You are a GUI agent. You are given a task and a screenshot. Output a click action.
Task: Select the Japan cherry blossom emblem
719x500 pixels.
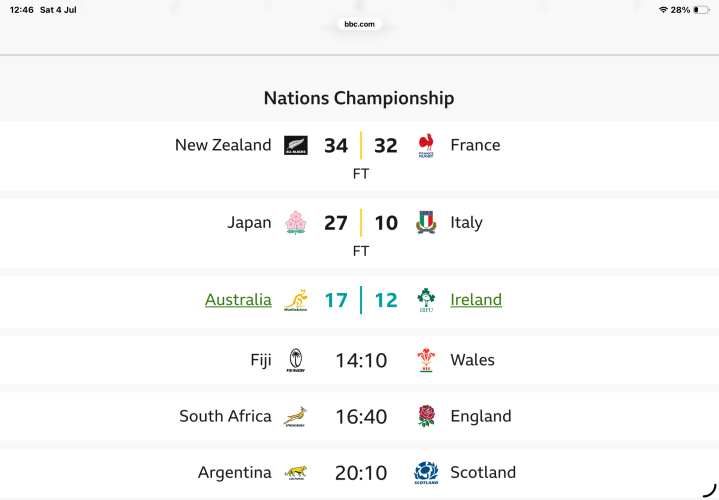tap(296, 222)
